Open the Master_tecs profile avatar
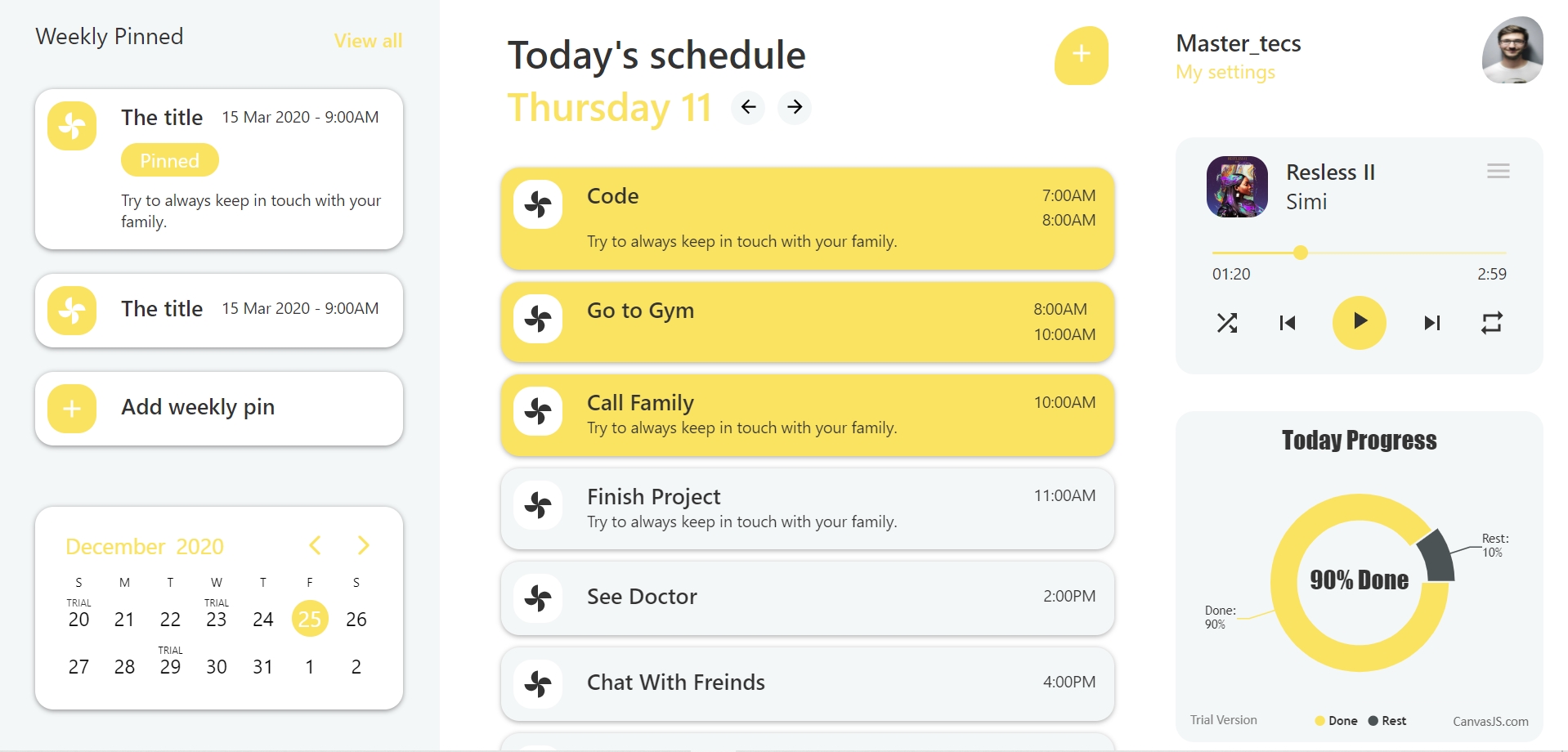This screenshot has width=1568, height=752. click(x=1512, y=50)
